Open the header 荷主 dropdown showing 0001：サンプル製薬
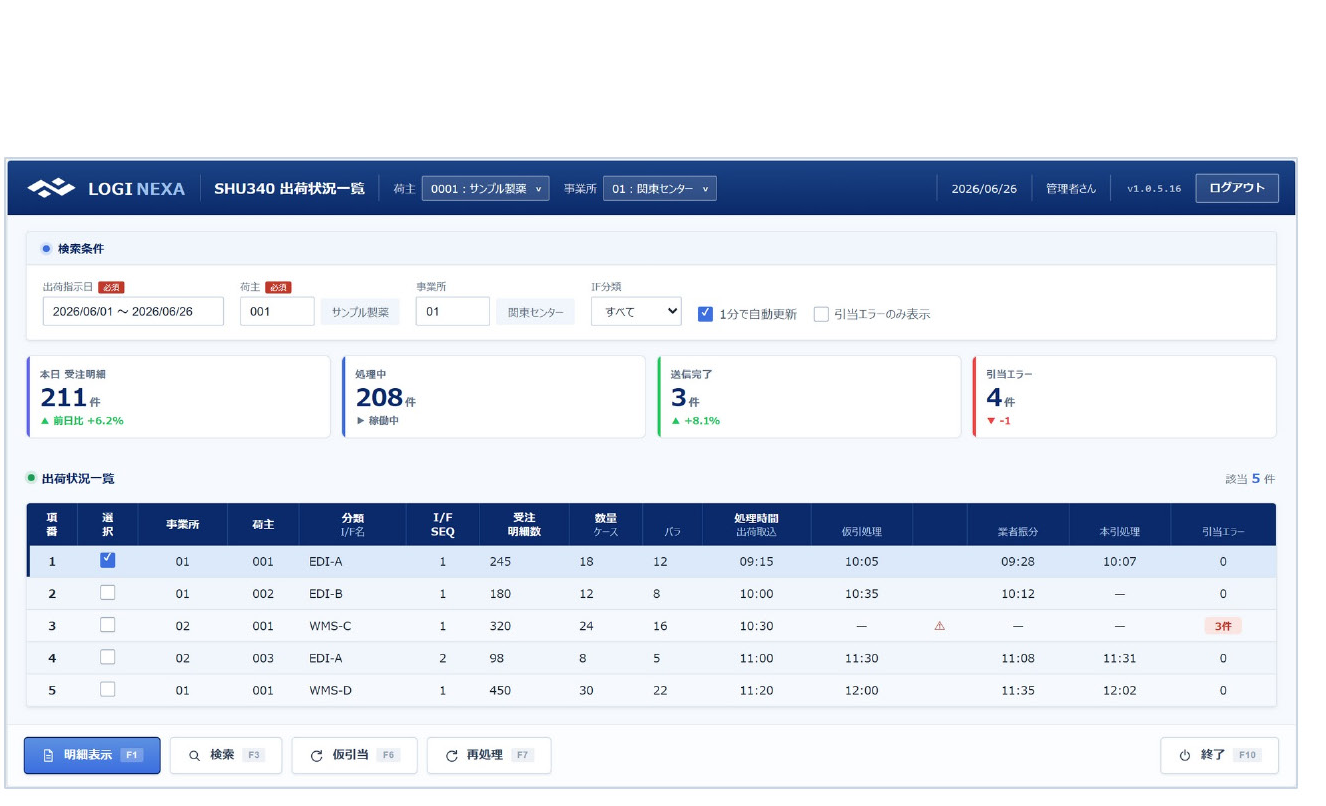 485,188
